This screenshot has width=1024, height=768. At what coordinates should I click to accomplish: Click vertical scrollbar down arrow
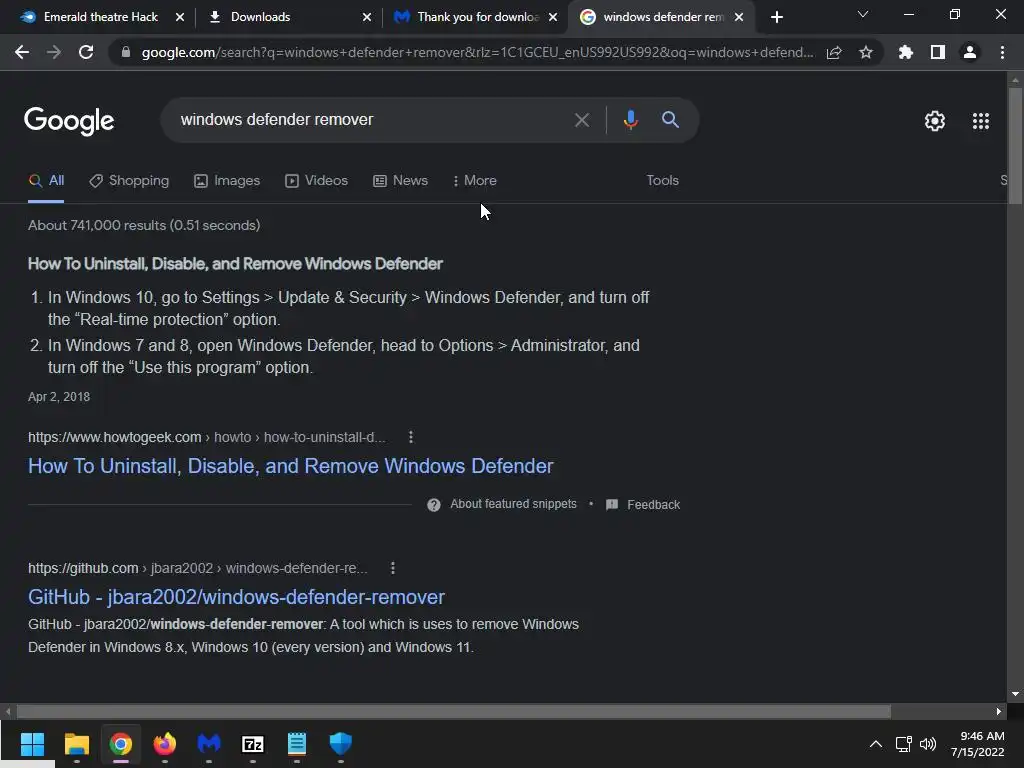1015,694
